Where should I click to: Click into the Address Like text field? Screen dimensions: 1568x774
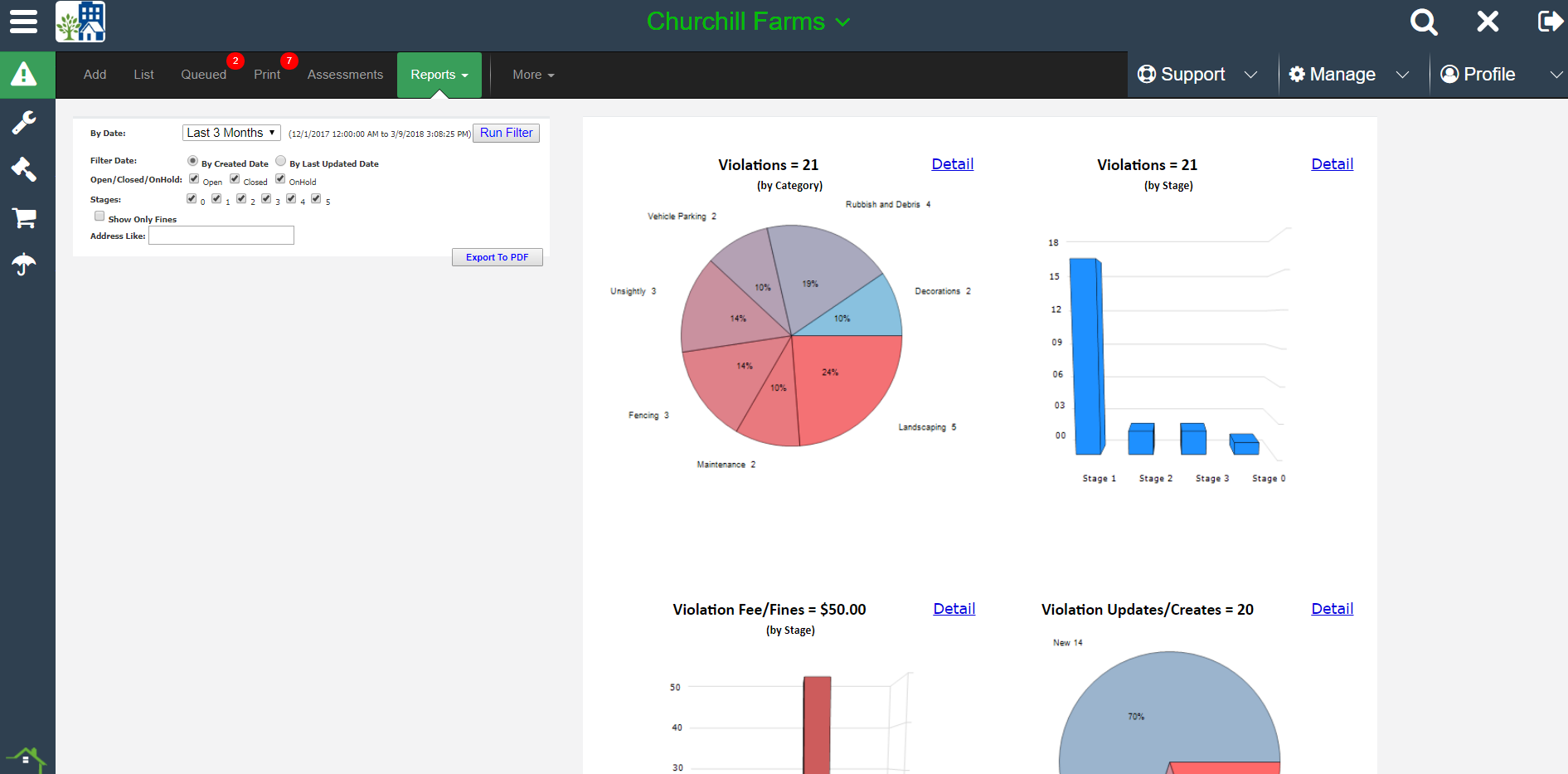tap(221, 236)
